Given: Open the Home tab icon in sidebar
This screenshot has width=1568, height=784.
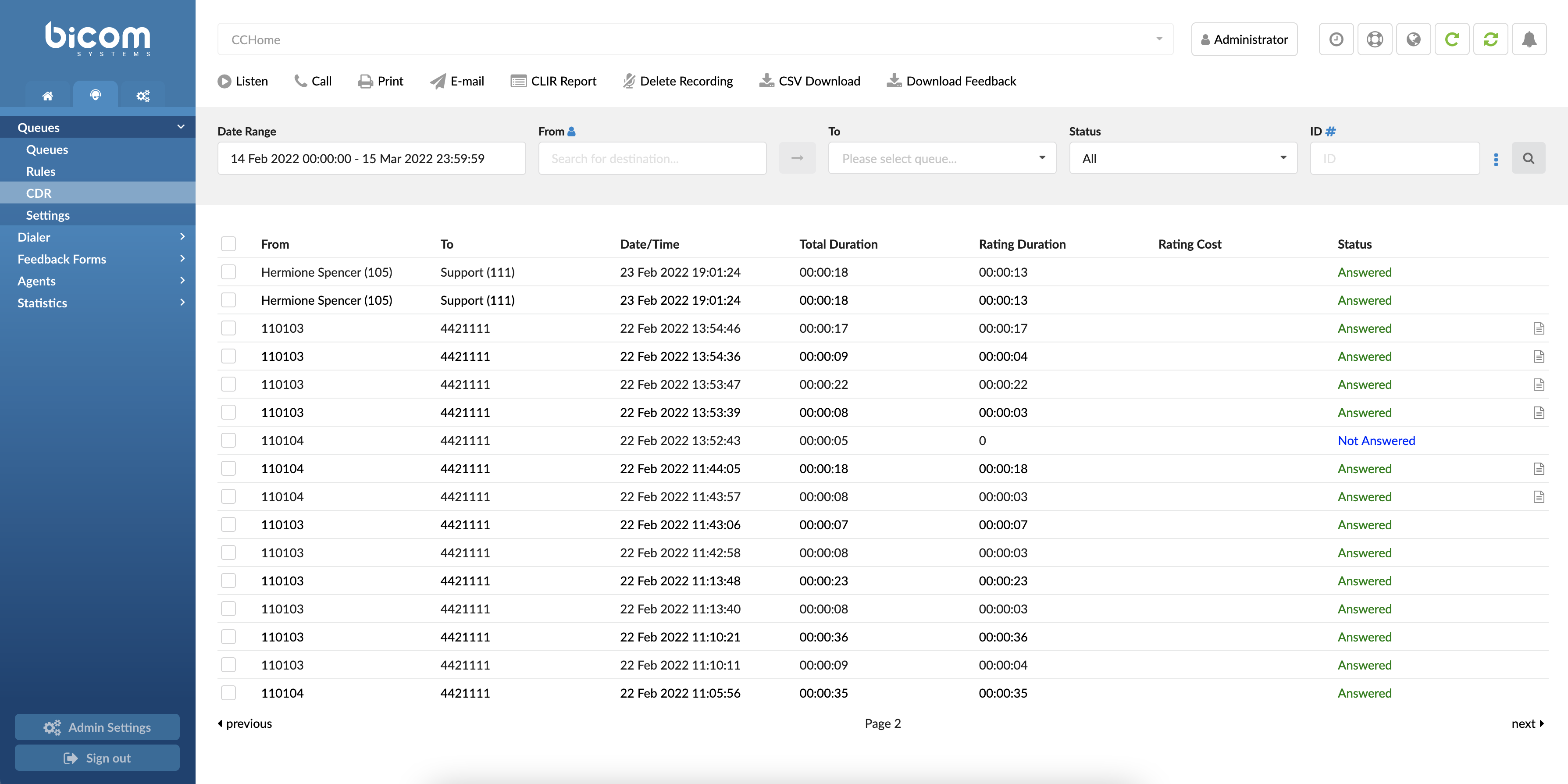Looking at the screenshot, I should point(47,96).
